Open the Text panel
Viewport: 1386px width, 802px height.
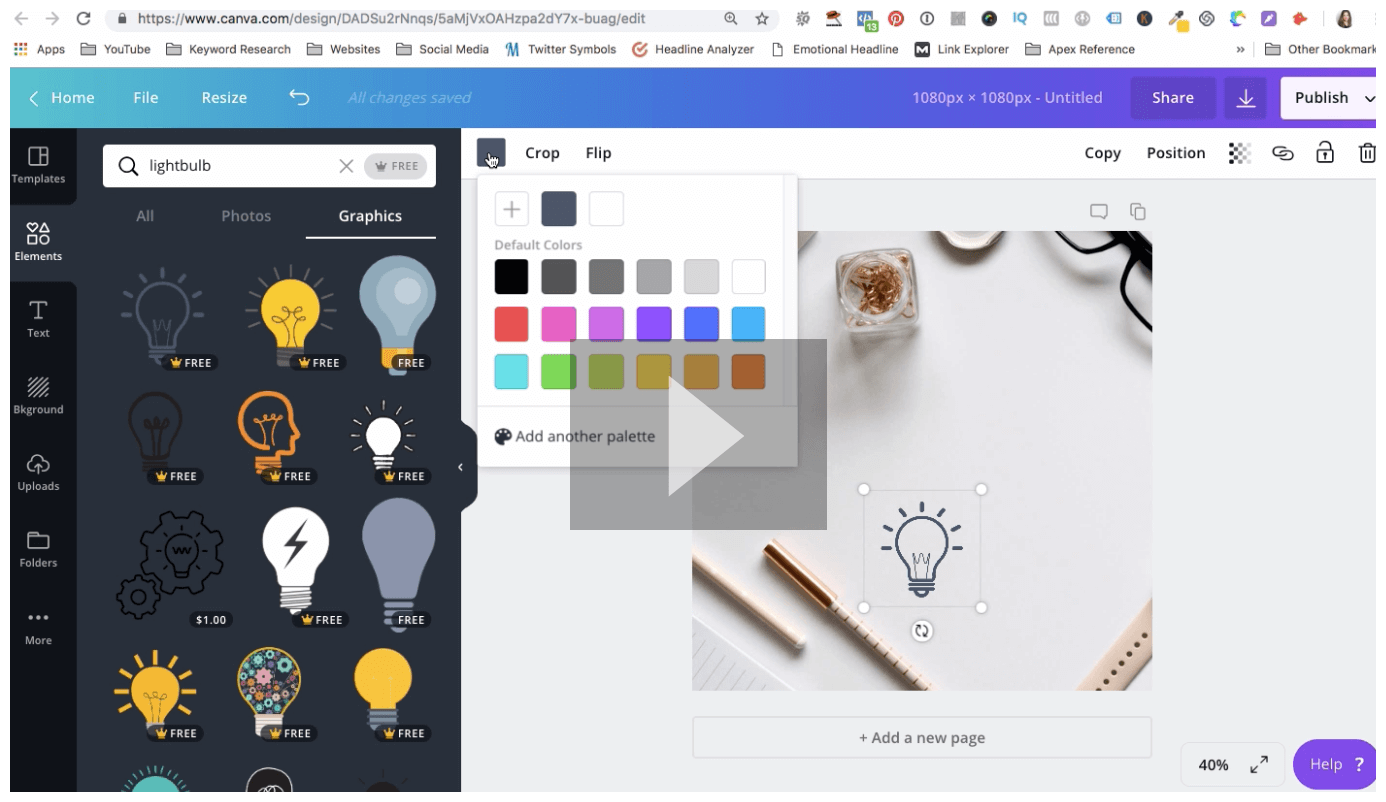(38, 320)
